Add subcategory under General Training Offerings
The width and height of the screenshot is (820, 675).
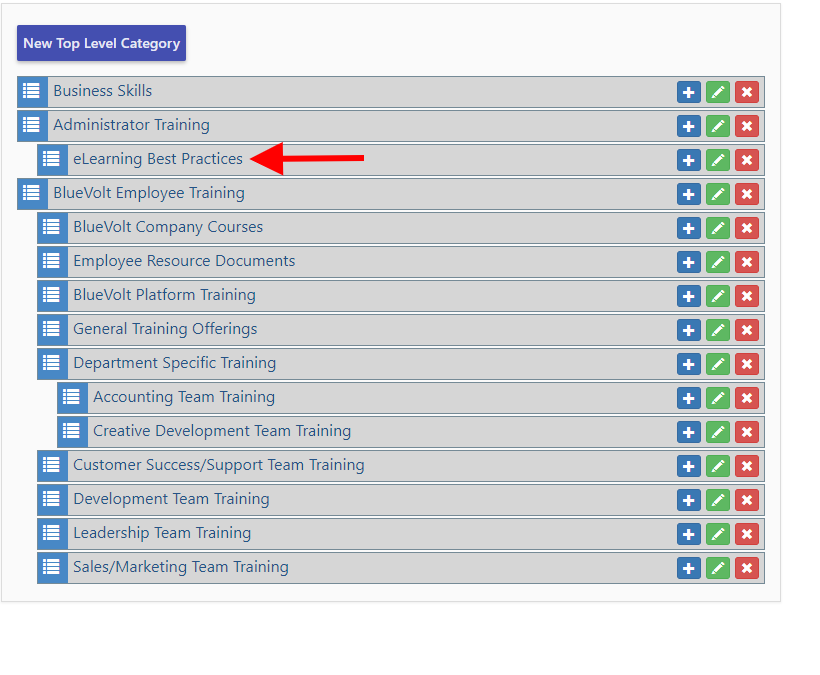click(689, 330)
